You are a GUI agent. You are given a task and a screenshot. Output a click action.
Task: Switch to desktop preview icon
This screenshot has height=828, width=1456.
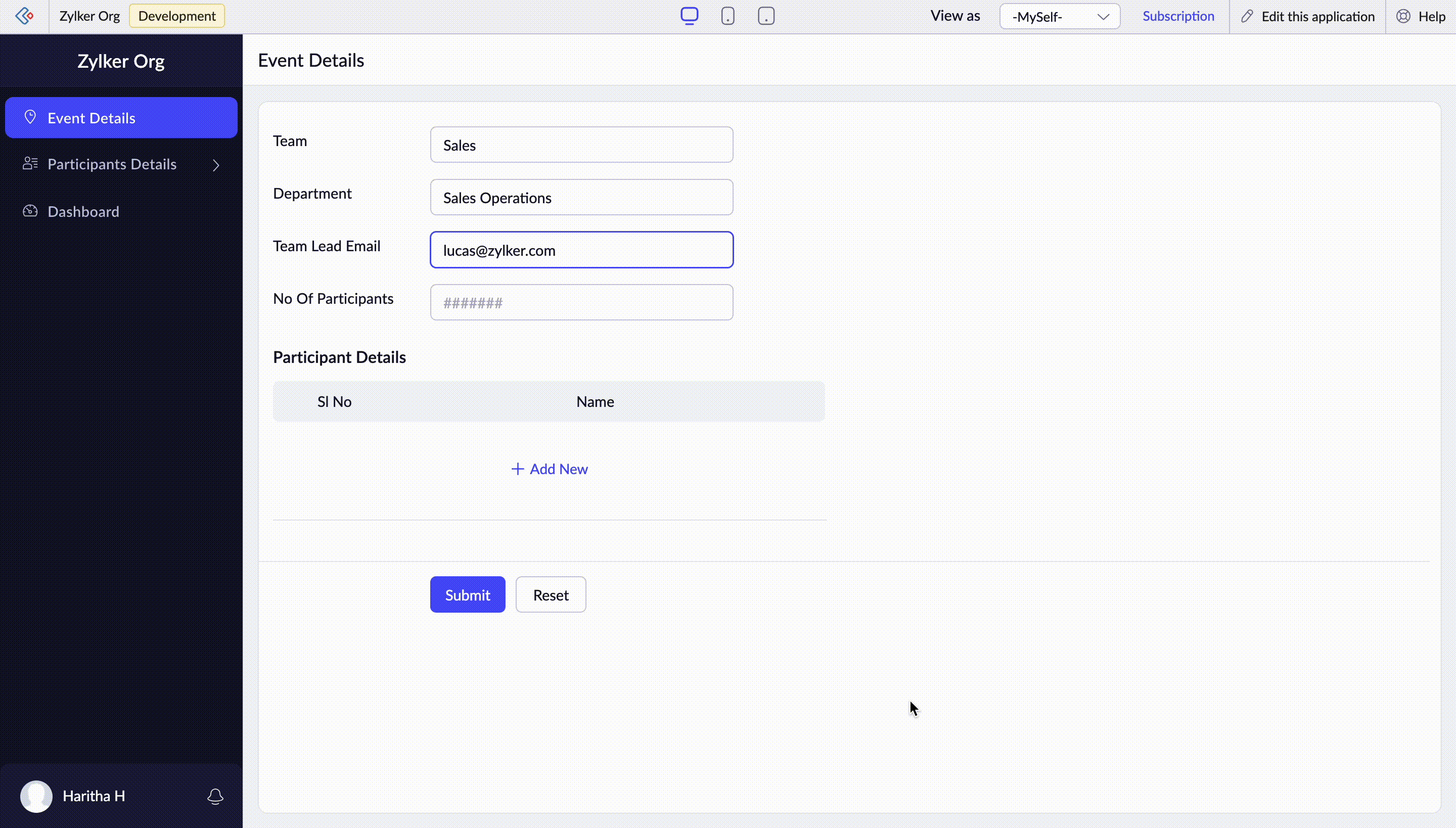(x=690, y=16)
